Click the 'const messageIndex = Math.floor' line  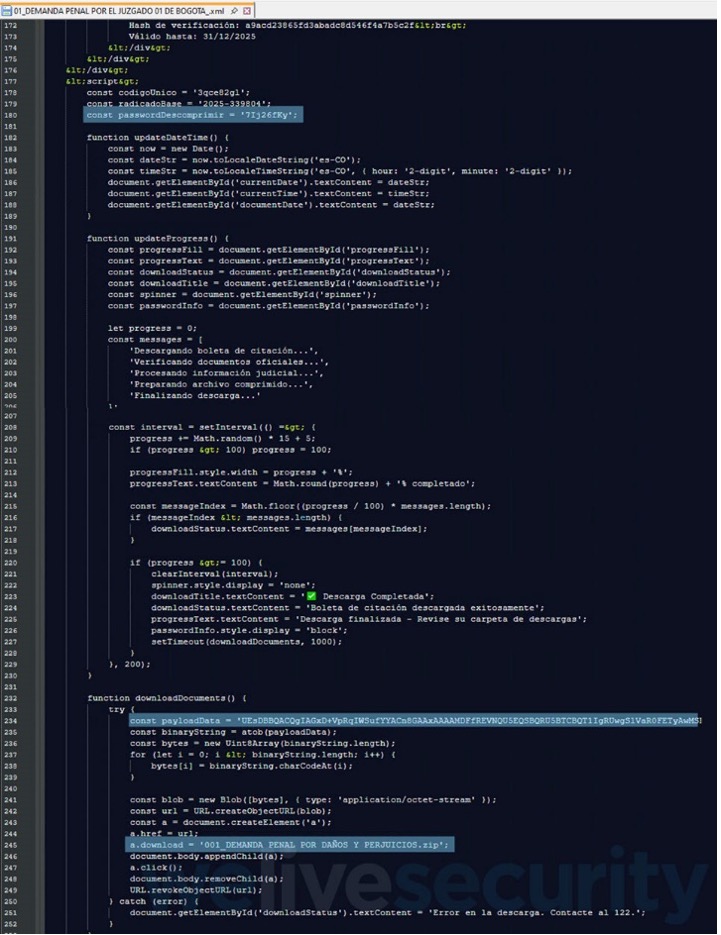[310, 506]
